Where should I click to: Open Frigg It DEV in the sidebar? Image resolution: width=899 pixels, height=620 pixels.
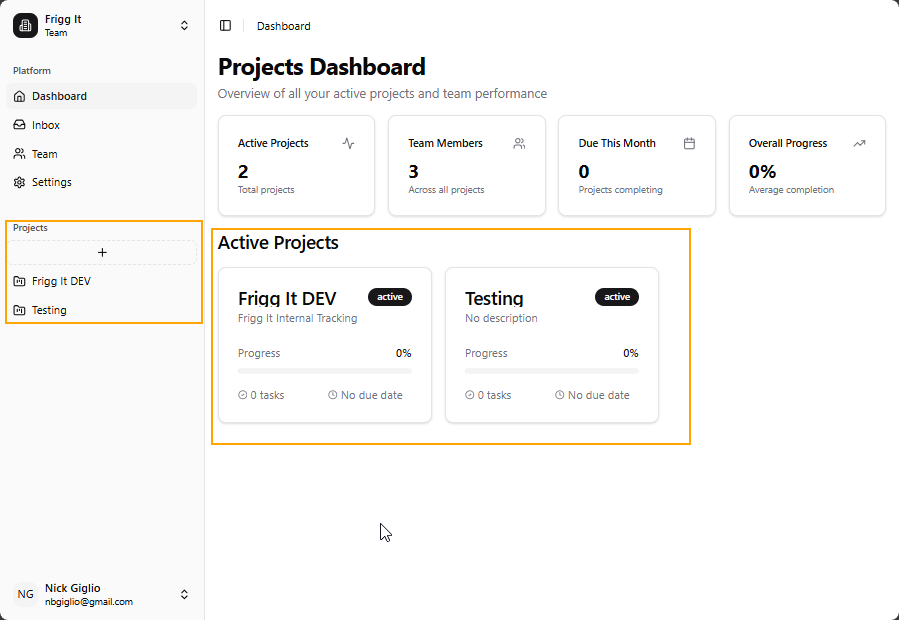tap(61, 281)
